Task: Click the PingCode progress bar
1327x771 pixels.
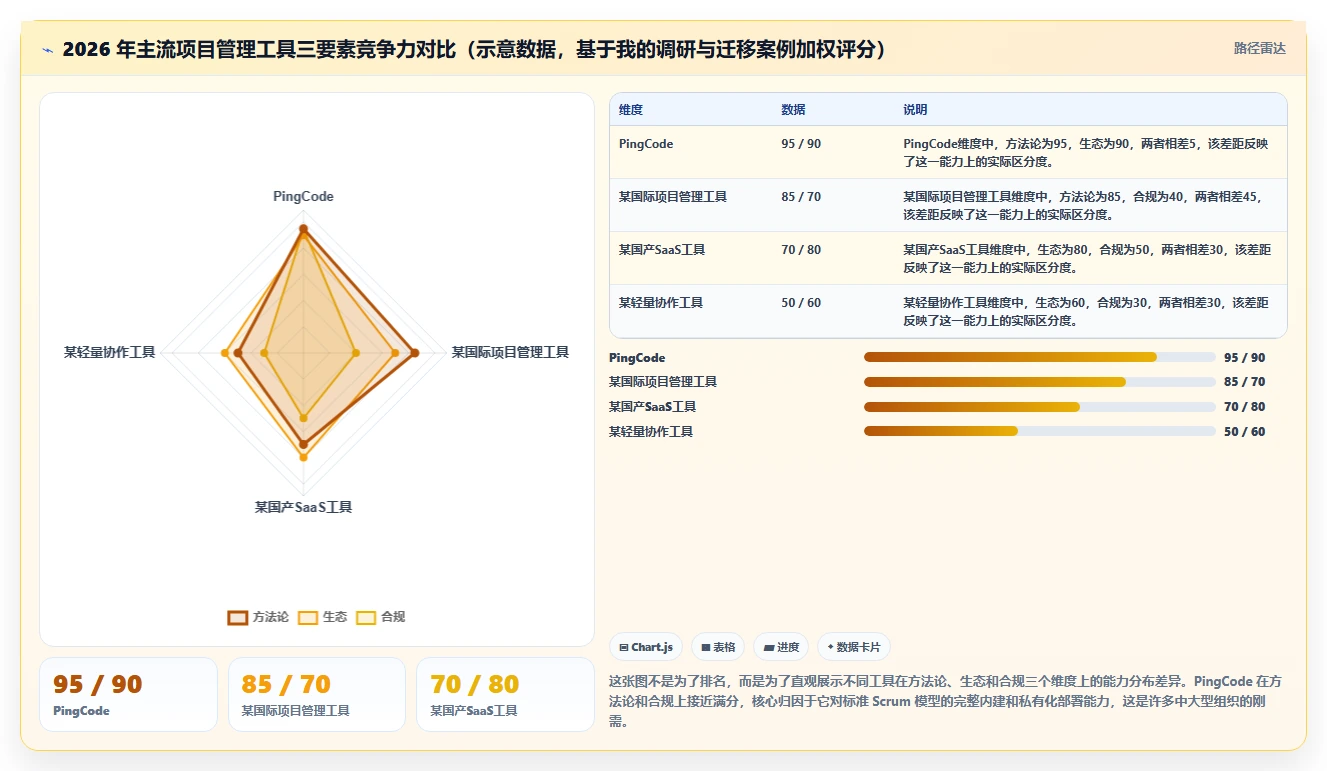Action: point(1040,357)
